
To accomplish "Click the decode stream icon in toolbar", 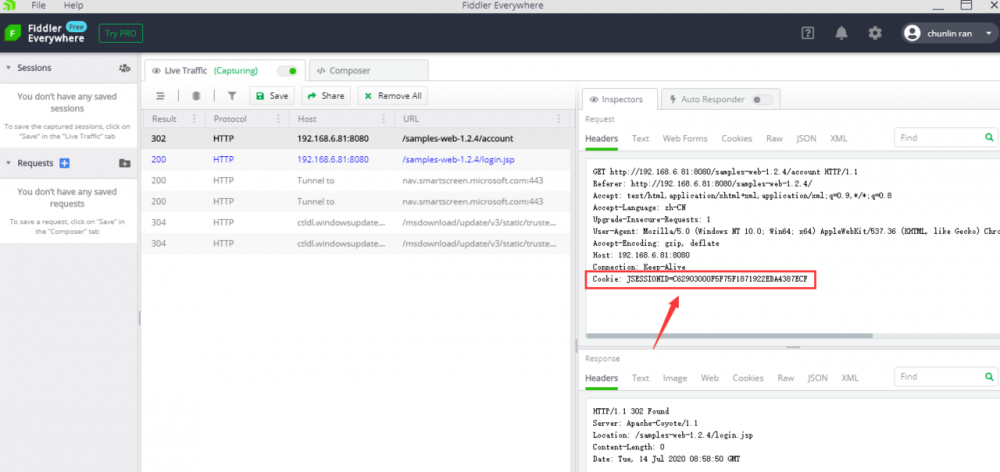I will [196, 96].
